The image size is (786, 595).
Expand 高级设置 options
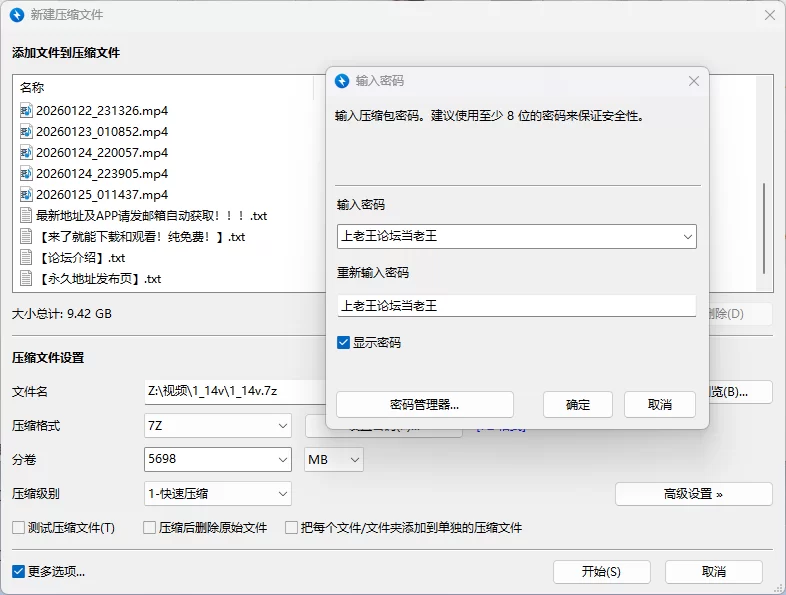(x=693, y=494)
